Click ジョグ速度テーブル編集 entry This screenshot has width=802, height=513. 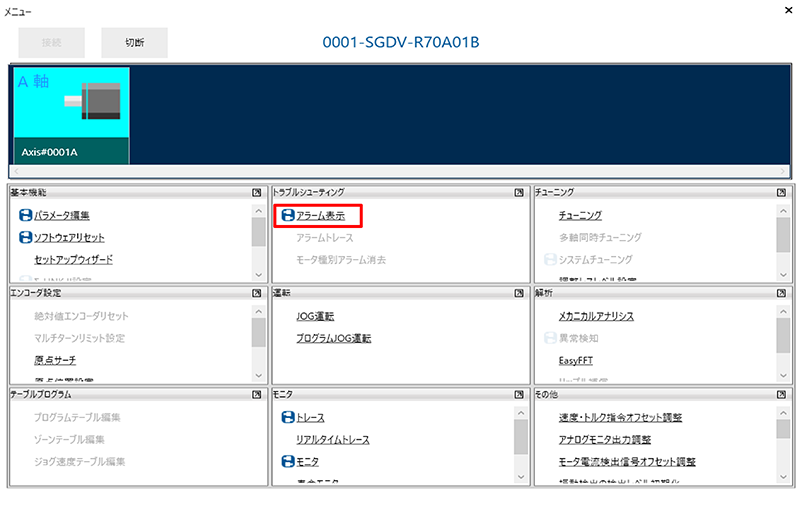79,461
